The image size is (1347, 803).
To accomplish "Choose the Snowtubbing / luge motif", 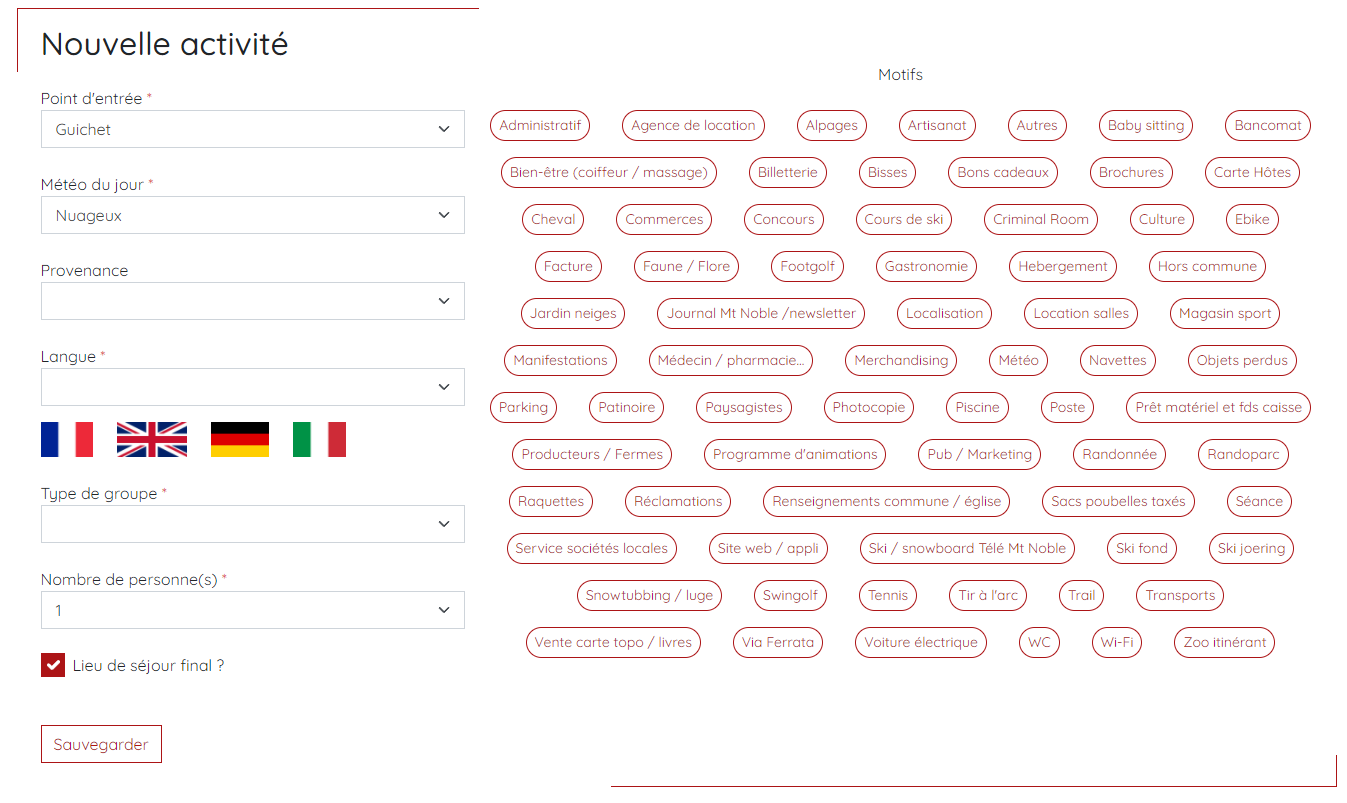I will pyautogui.click(x=649, y=595).
